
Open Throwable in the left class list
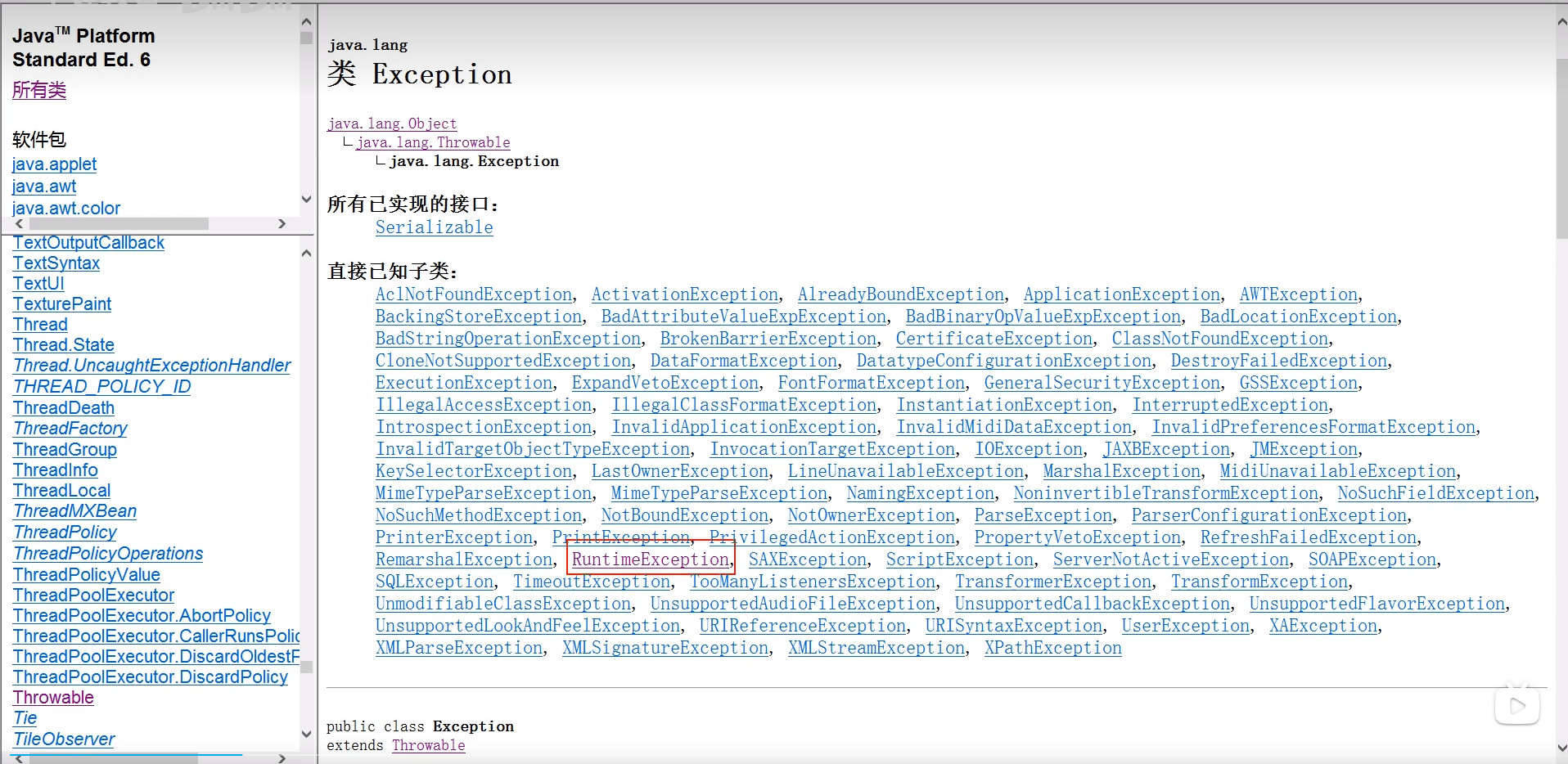53,698
